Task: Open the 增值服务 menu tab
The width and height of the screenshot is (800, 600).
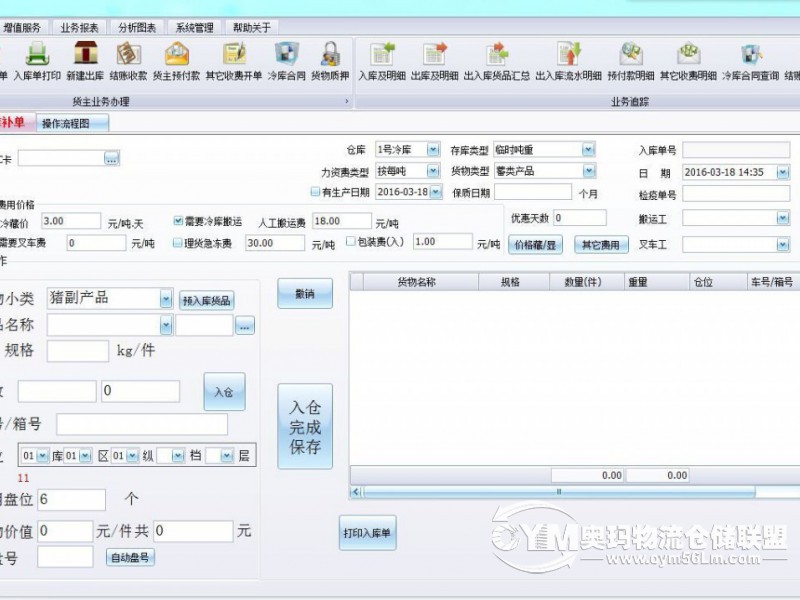Action: pos(22,28)
